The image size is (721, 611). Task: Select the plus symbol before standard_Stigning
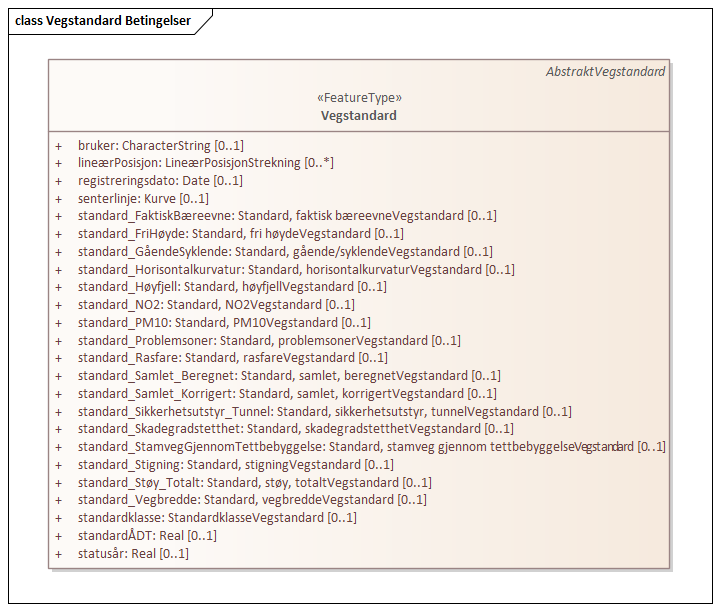point(59,465)
